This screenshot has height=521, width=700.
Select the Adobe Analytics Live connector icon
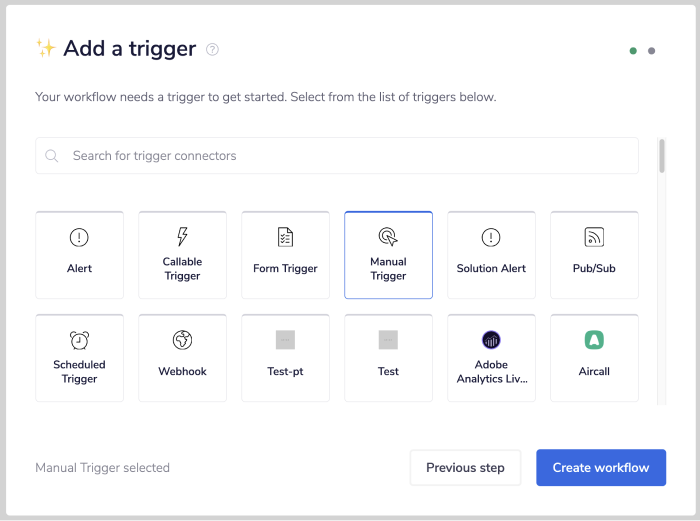(491, 340)
